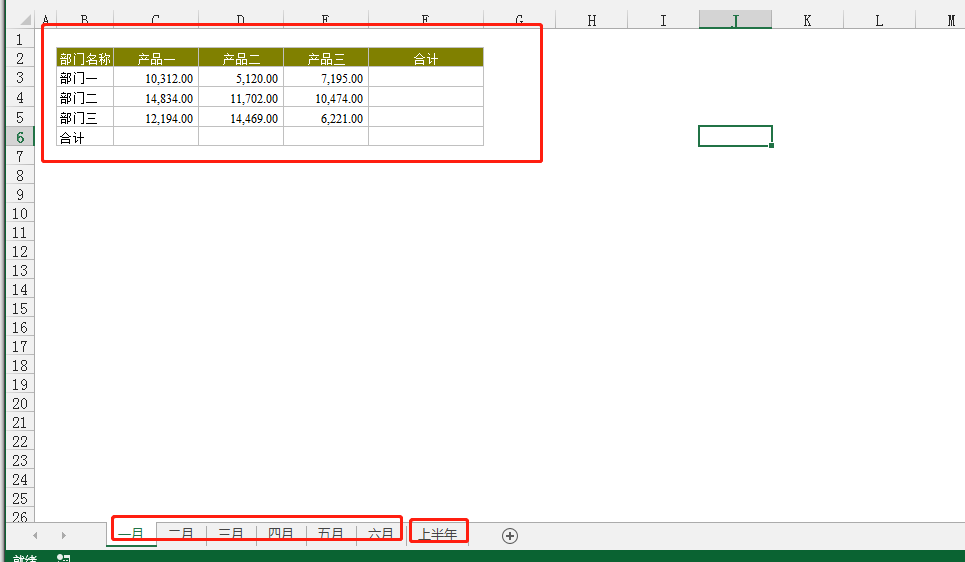965x562 pixels.
Task: Select the 部门三 row label cell
Action: 85,117
